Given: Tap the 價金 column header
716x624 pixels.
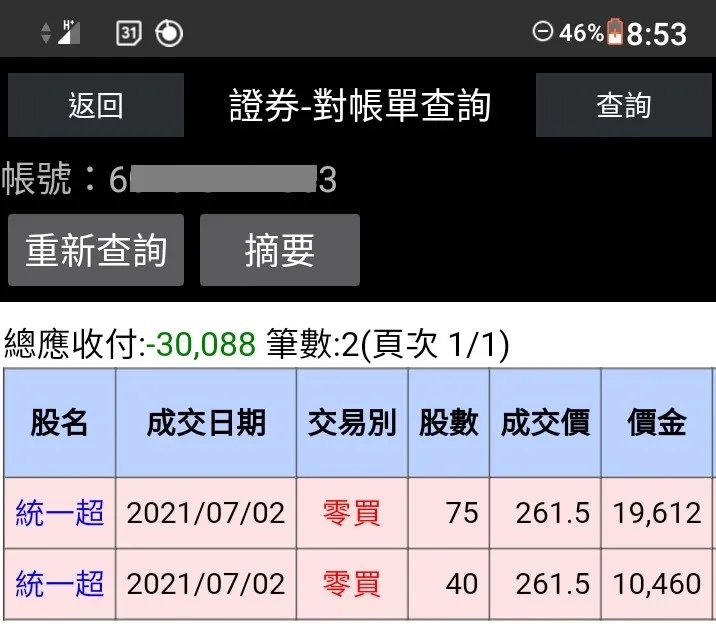Looking at the screenshot, I should pos(657,423).
